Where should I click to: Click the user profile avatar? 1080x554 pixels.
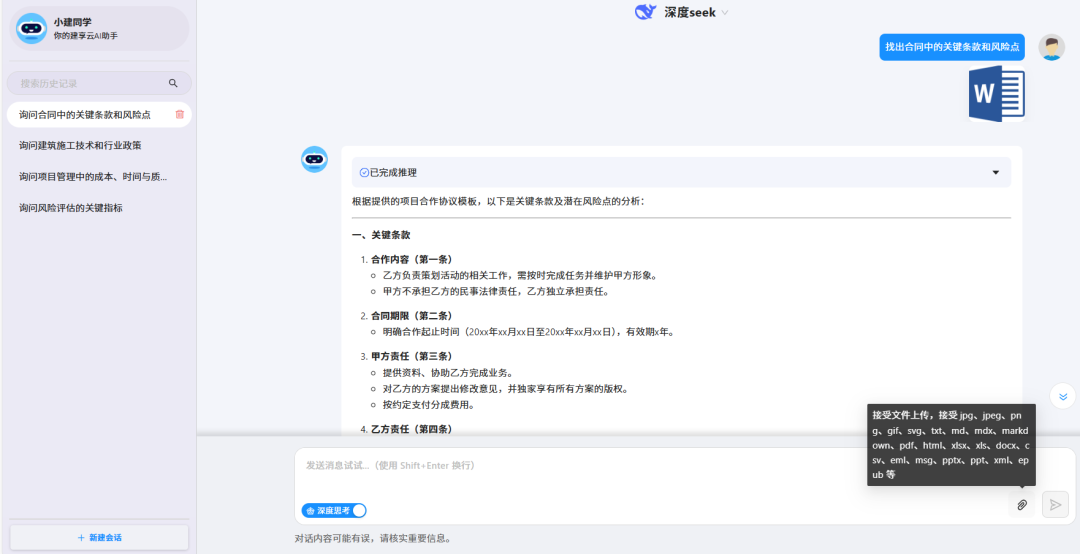point(1051,47)
